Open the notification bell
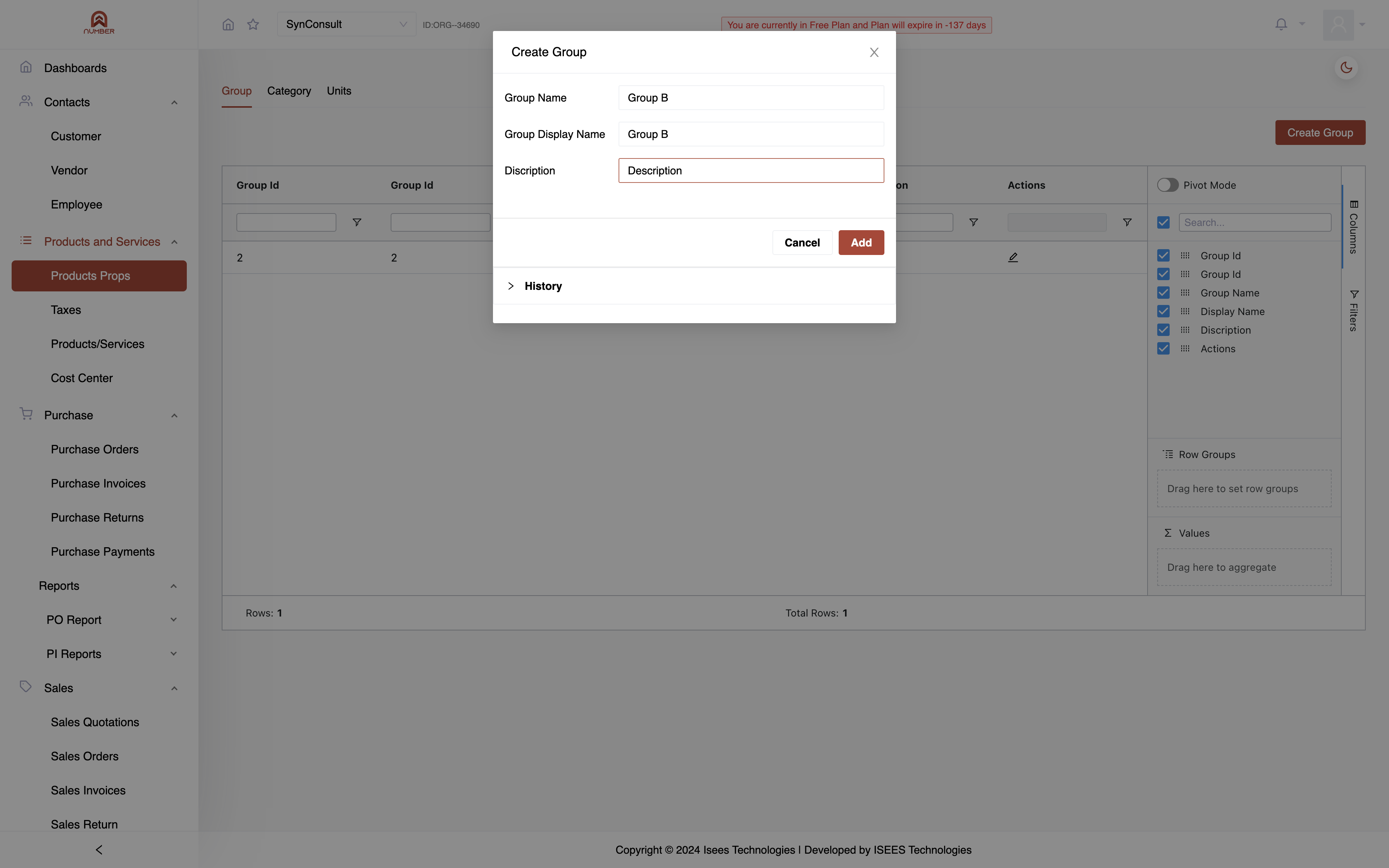Viewport: 1389px width, 868px height. pos(1281,24)
